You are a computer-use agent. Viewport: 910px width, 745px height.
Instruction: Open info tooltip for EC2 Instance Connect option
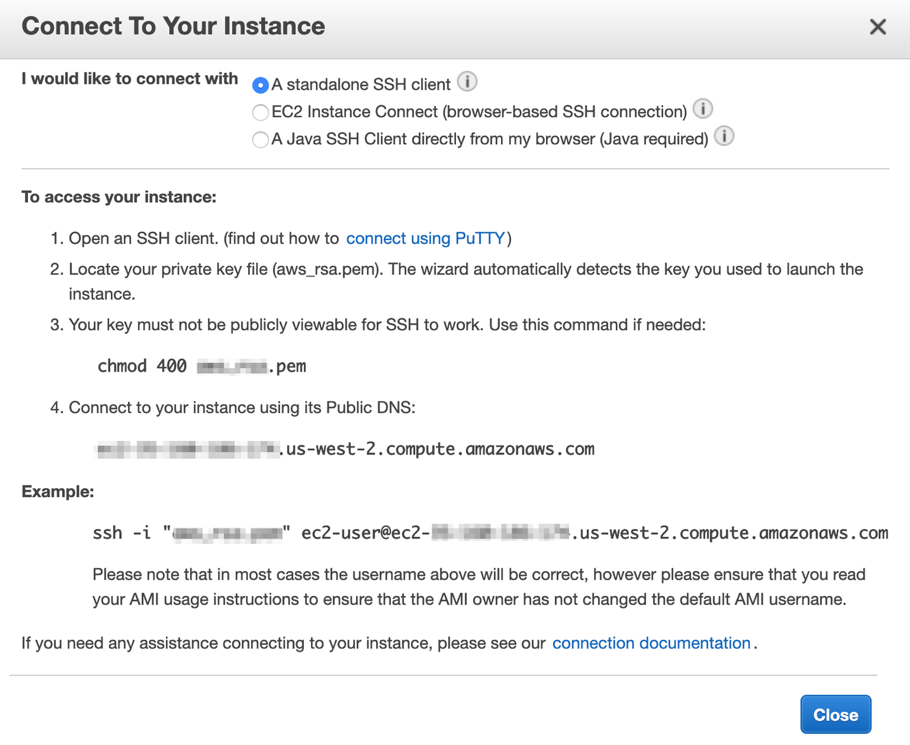tap(702, 109)
